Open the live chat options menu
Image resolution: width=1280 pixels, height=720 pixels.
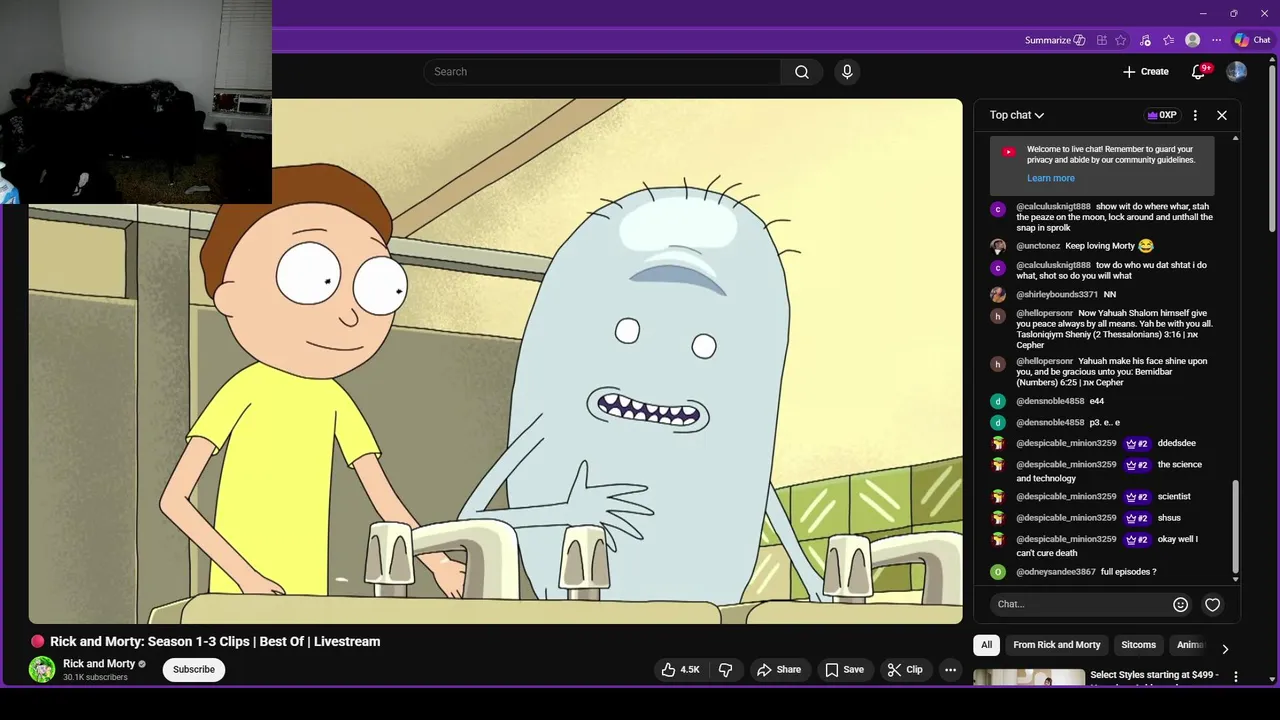tap(1195, 115)
